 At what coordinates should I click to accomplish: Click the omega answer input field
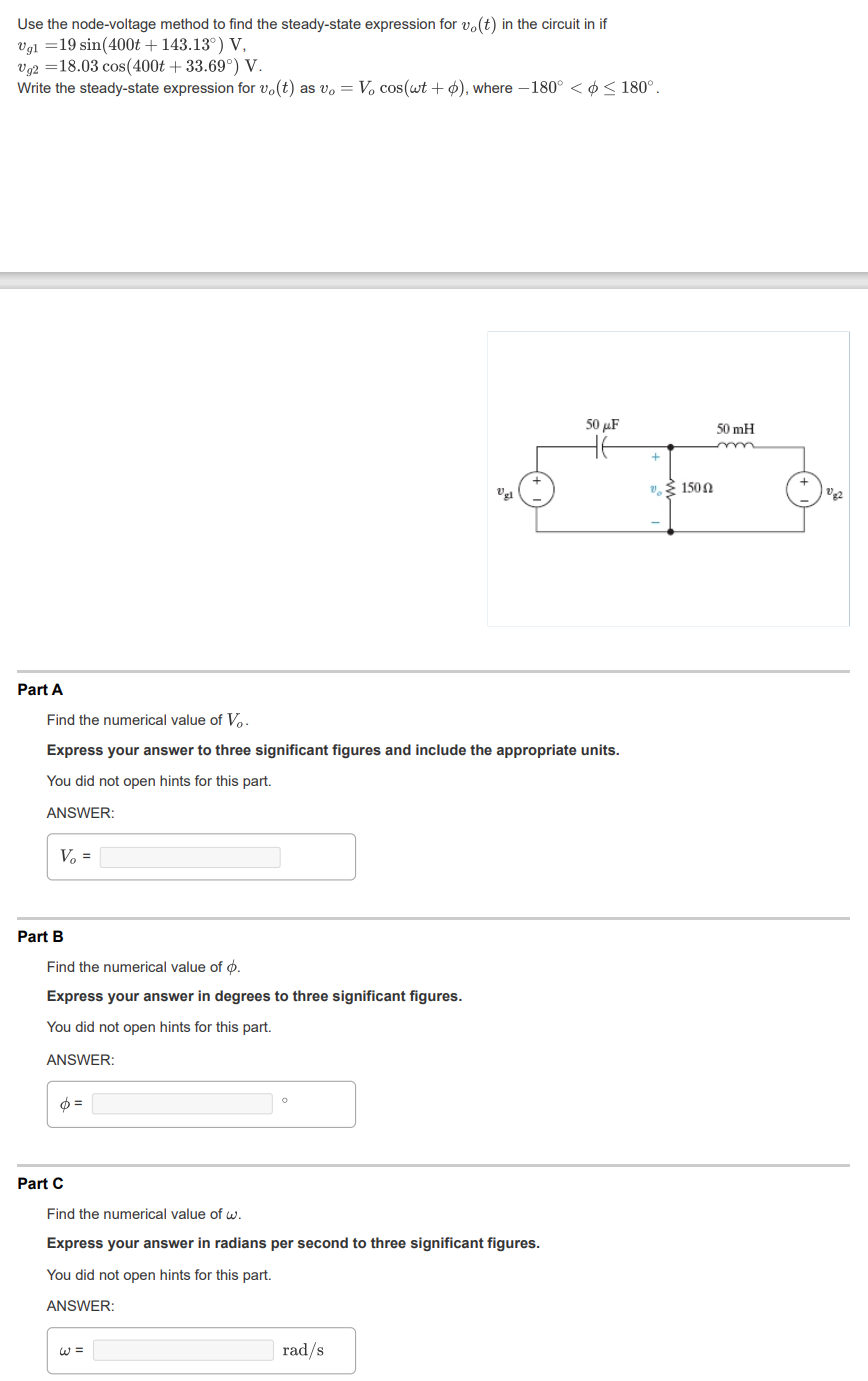[x=182, y=1350]
